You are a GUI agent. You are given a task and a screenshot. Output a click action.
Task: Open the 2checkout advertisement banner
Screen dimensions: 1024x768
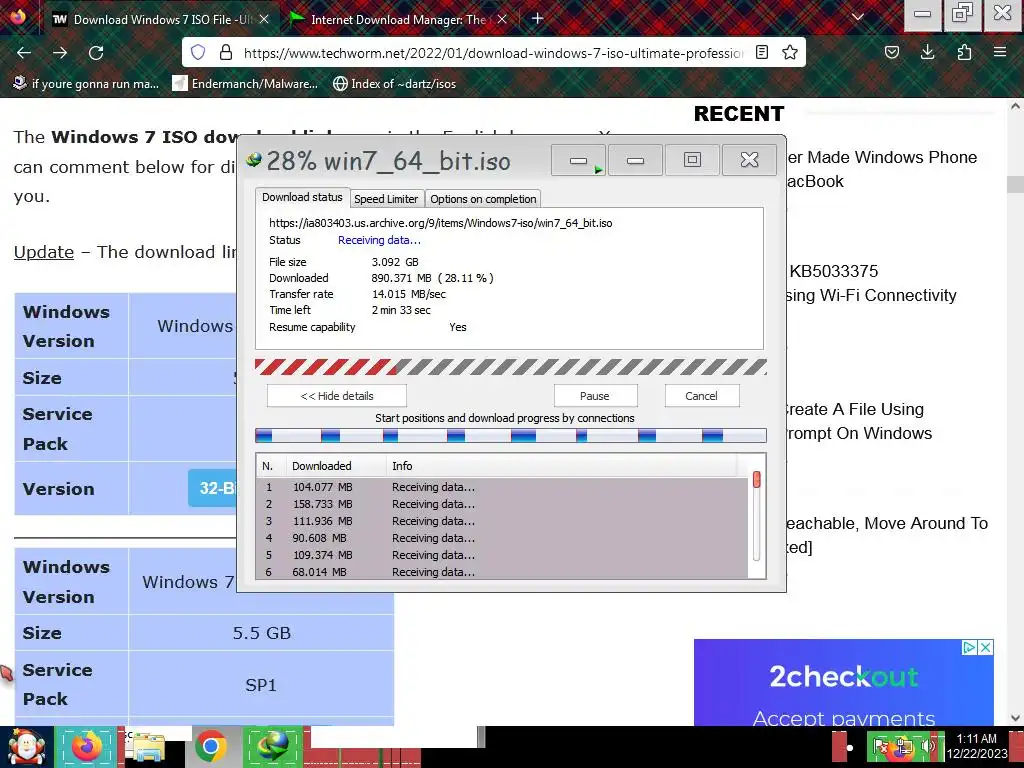click(844, 682)
